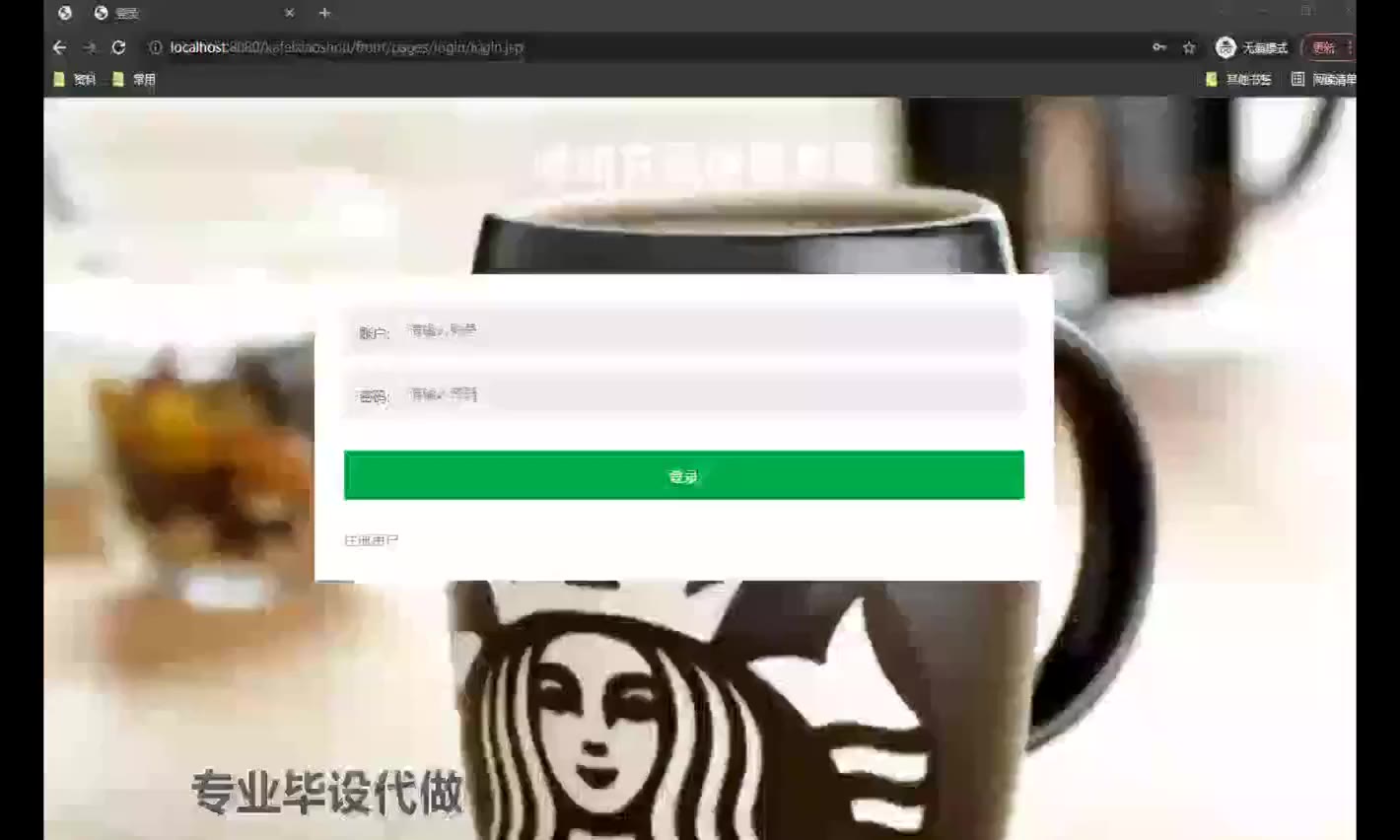Click the site info icon before localhost
Image resolution: width=1400 pixels, height=840 pixels.
coord(155,47)
